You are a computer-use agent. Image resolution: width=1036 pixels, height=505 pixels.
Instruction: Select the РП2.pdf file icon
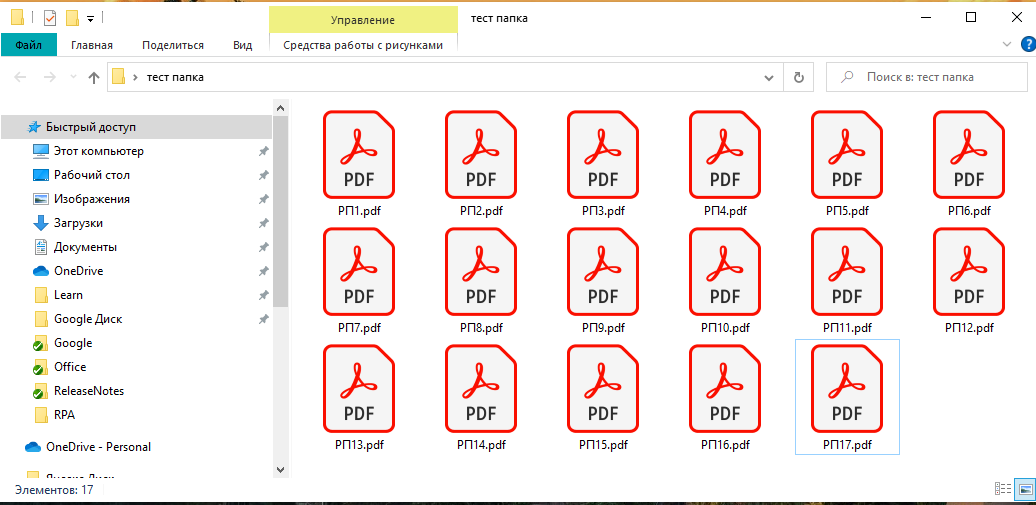(x=480, y=155)
